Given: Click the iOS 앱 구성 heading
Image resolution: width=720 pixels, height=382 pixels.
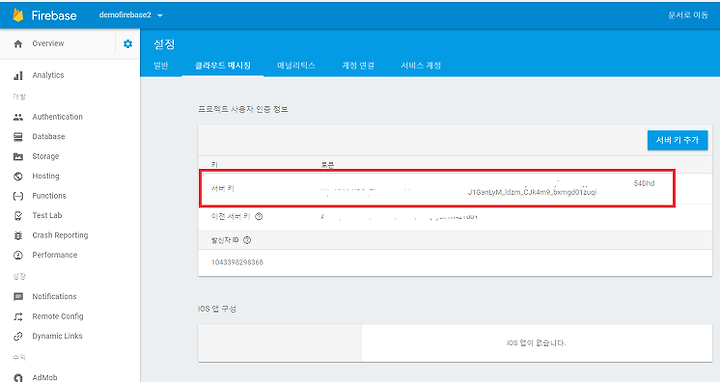Looking at the screenshot, I should 217,309.
